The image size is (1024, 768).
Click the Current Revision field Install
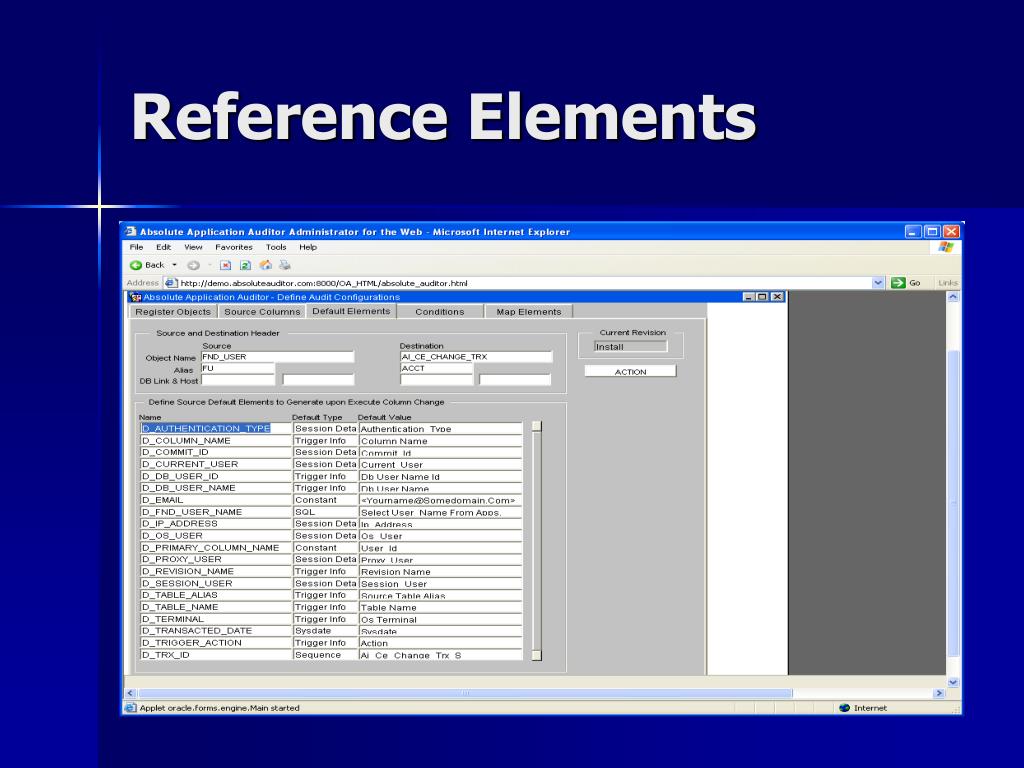tap(630, 347)
